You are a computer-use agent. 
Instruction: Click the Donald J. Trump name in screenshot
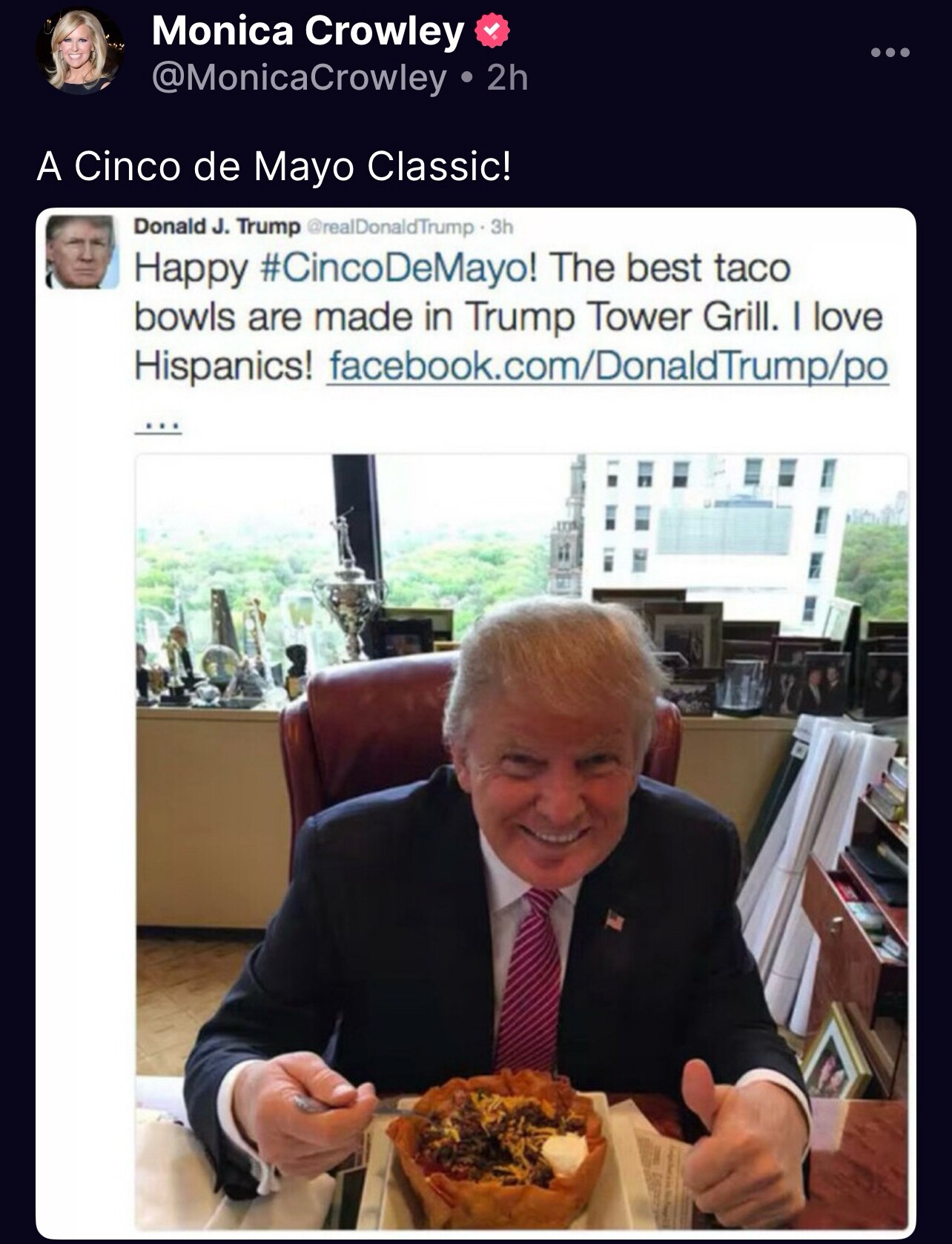(216, 226)
